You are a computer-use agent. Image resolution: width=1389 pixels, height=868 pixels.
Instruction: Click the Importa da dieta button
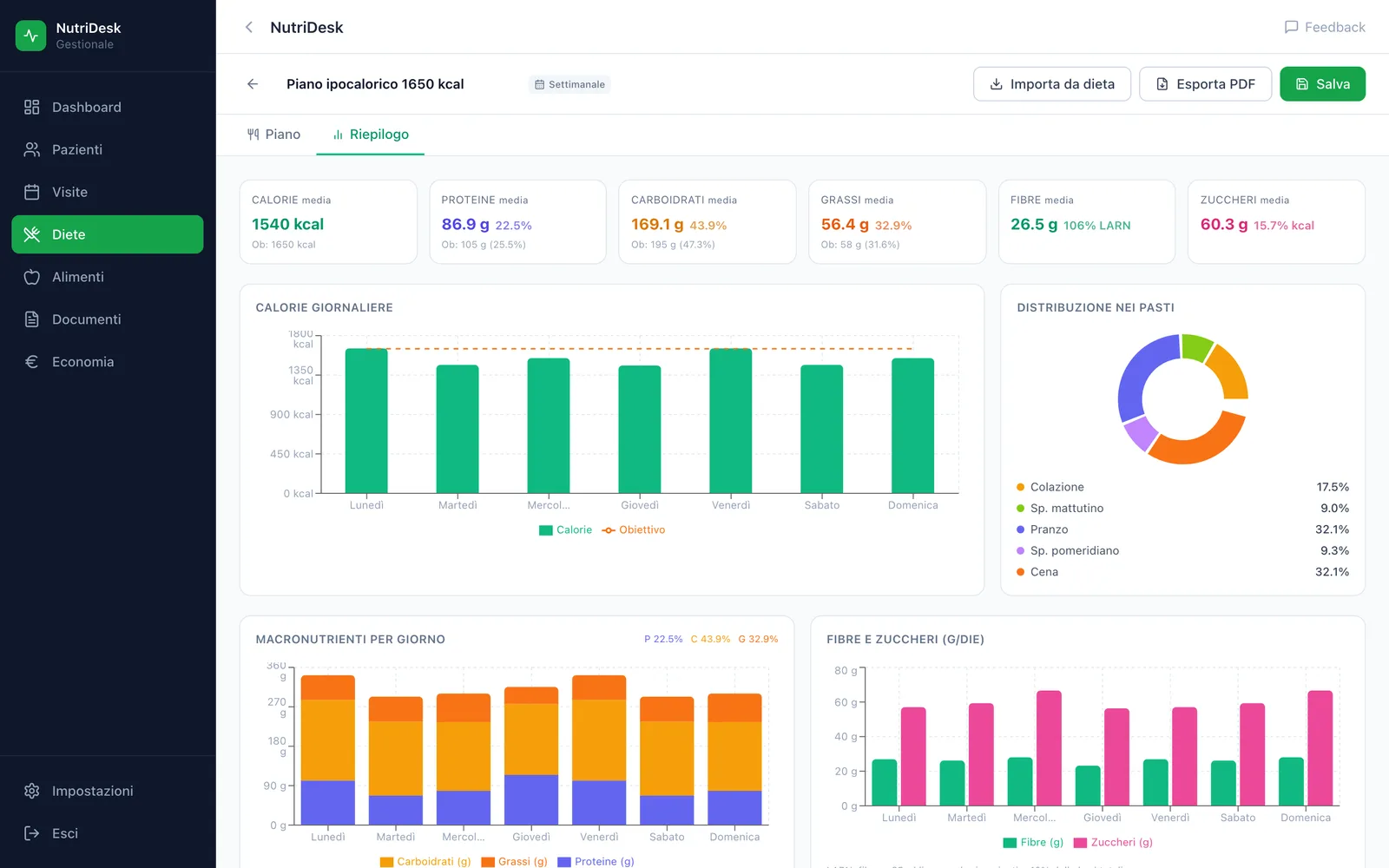1052,84
